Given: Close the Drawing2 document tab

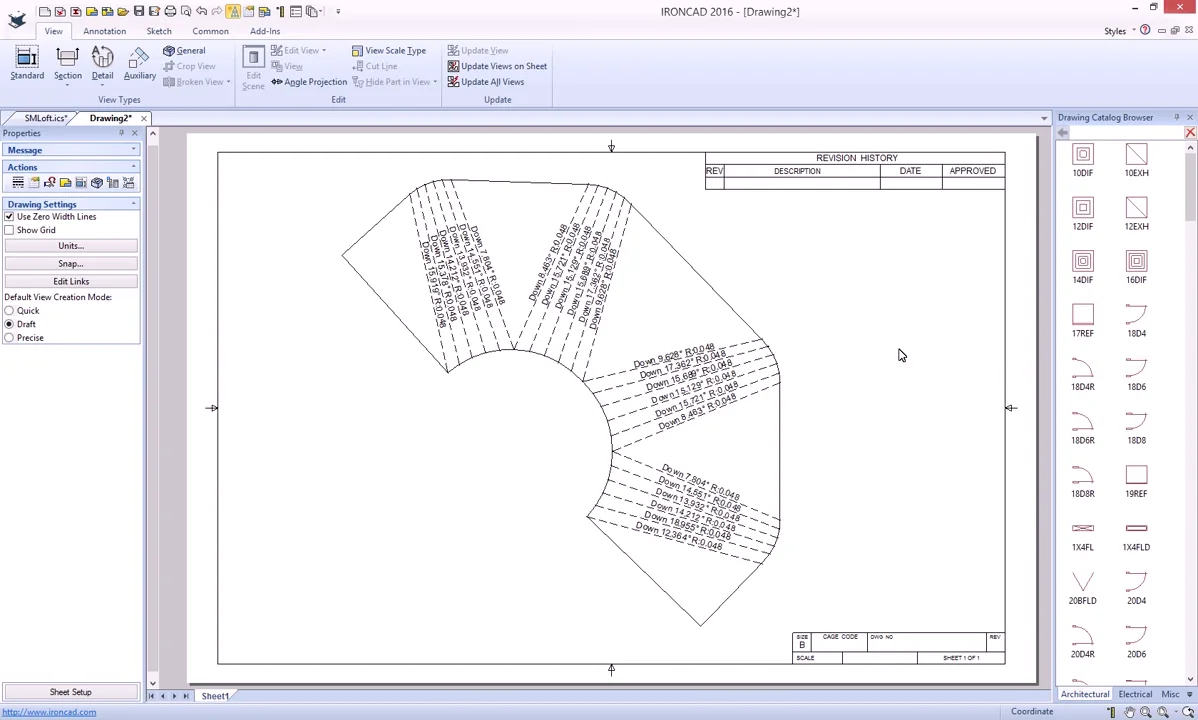Looking at the screenshot, I should click(144, 118).
